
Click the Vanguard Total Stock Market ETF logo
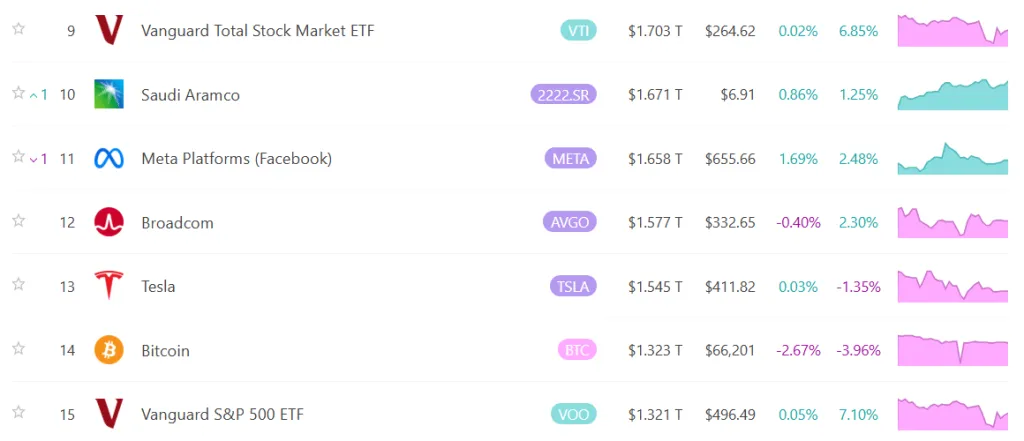click(108, 30)
